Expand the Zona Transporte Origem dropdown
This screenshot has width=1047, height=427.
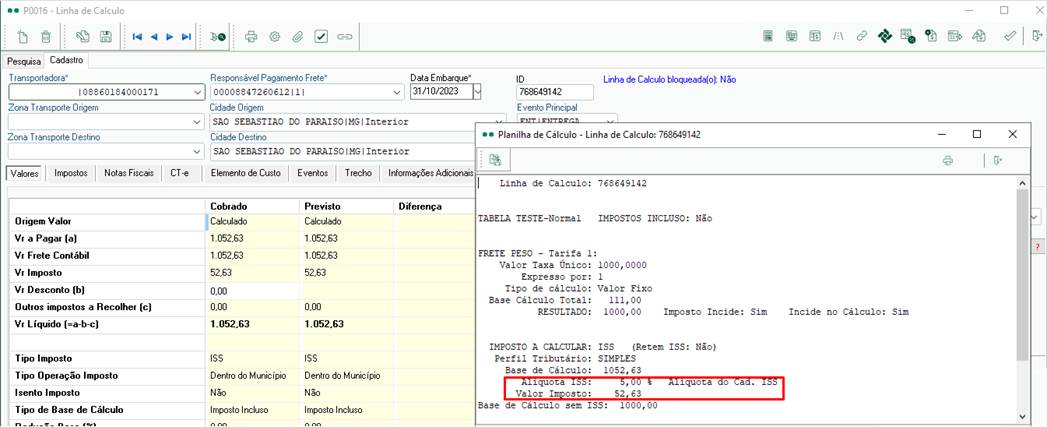click(x=197, y=122)
